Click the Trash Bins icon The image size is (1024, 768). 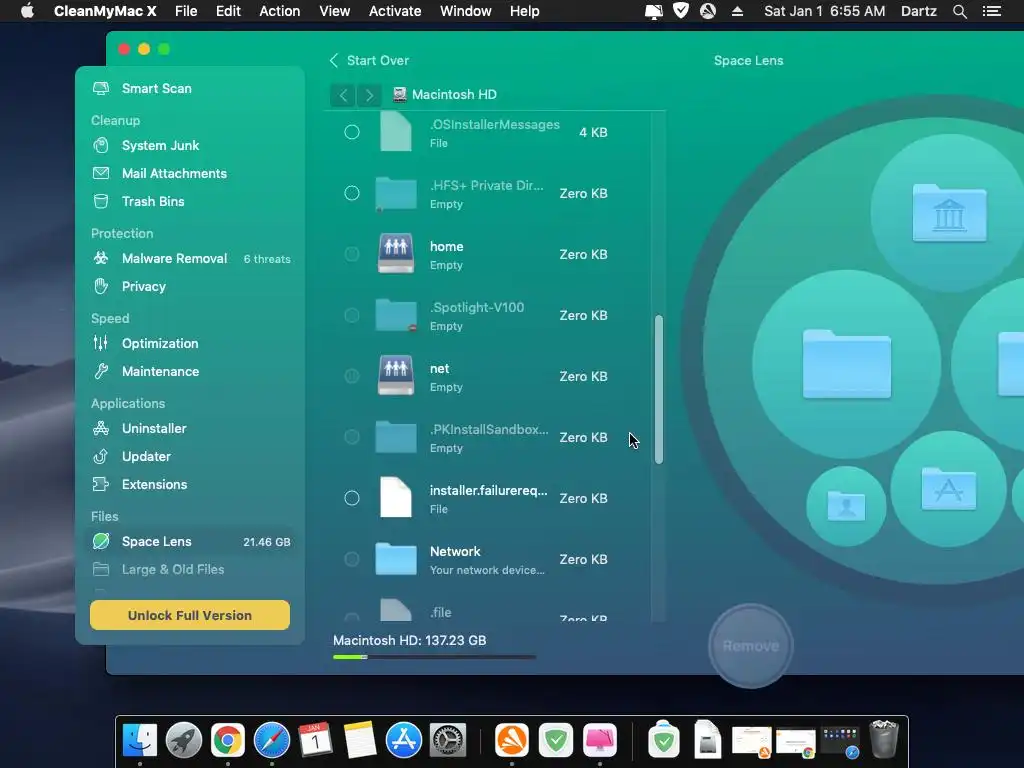pyautogui.click(x=101, y=201)
